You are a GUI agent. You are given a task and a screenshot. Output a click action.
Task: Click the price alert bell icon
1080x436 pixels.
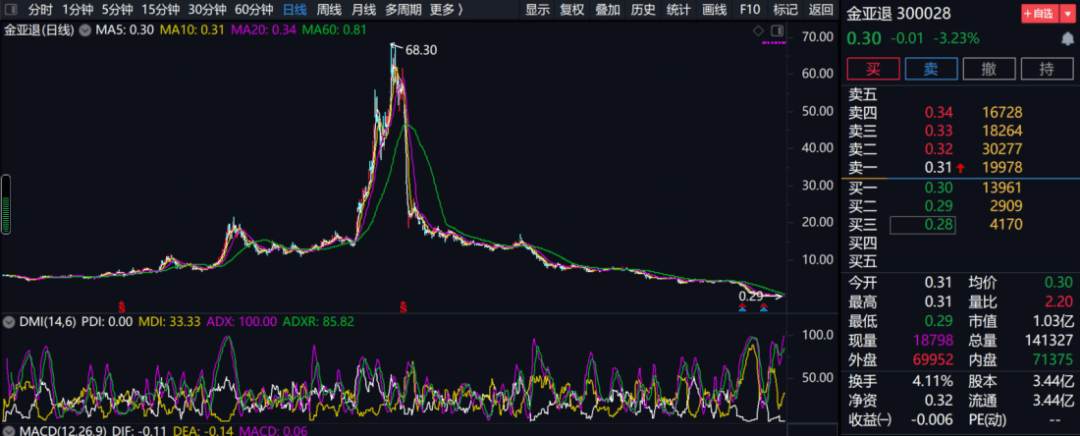click(1067, 38)
